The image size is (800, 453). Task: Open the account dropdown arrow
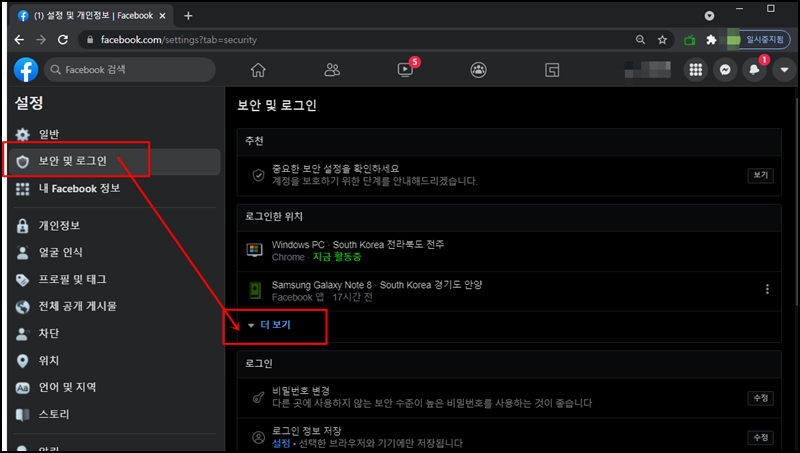pos(784,70)
